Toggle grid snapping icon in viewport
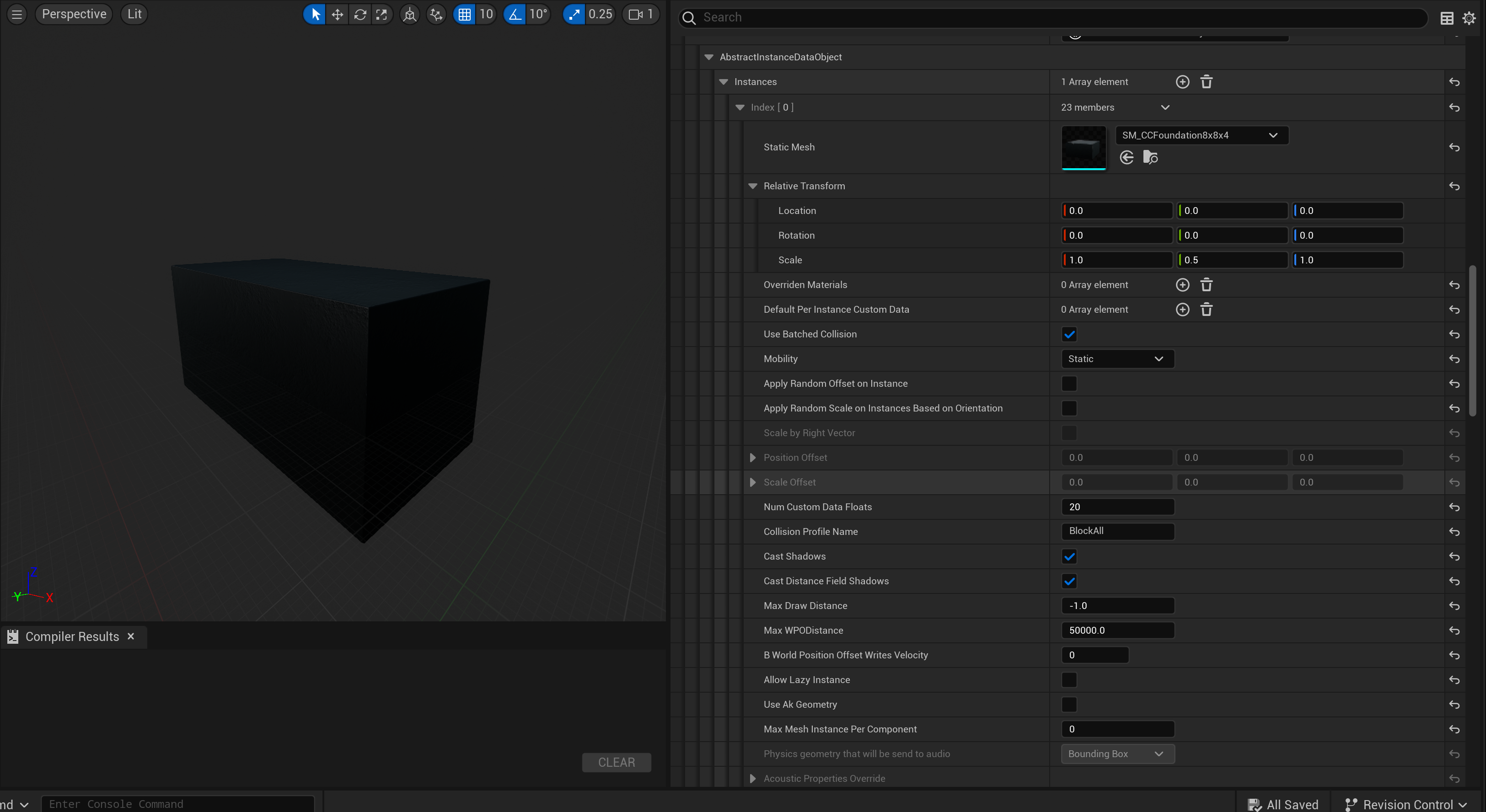Viewport: 1486px width, 812px height. click(464, 15)
